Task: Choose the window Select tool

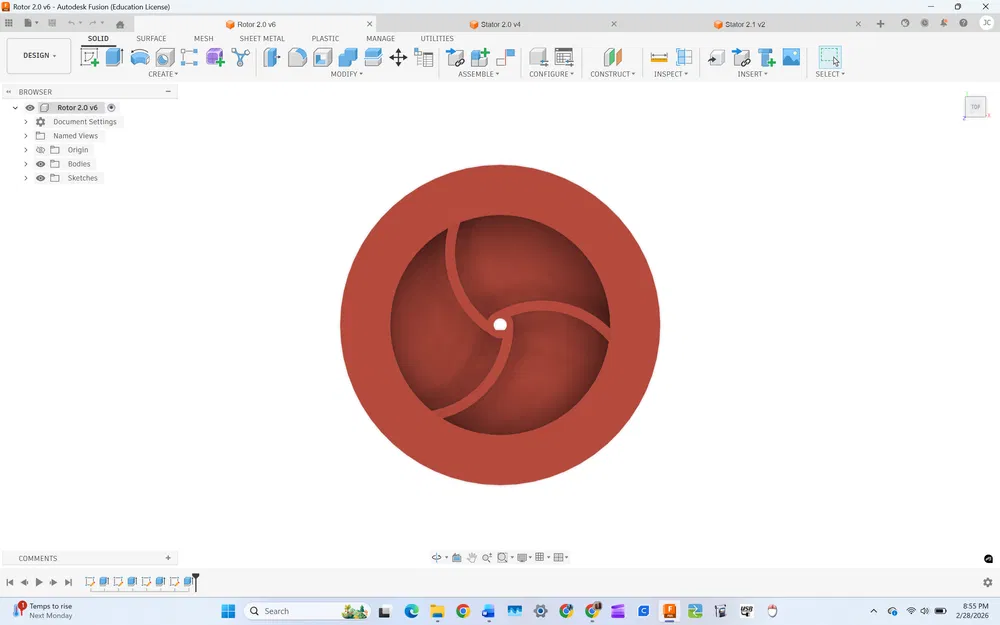Action: 830,57
